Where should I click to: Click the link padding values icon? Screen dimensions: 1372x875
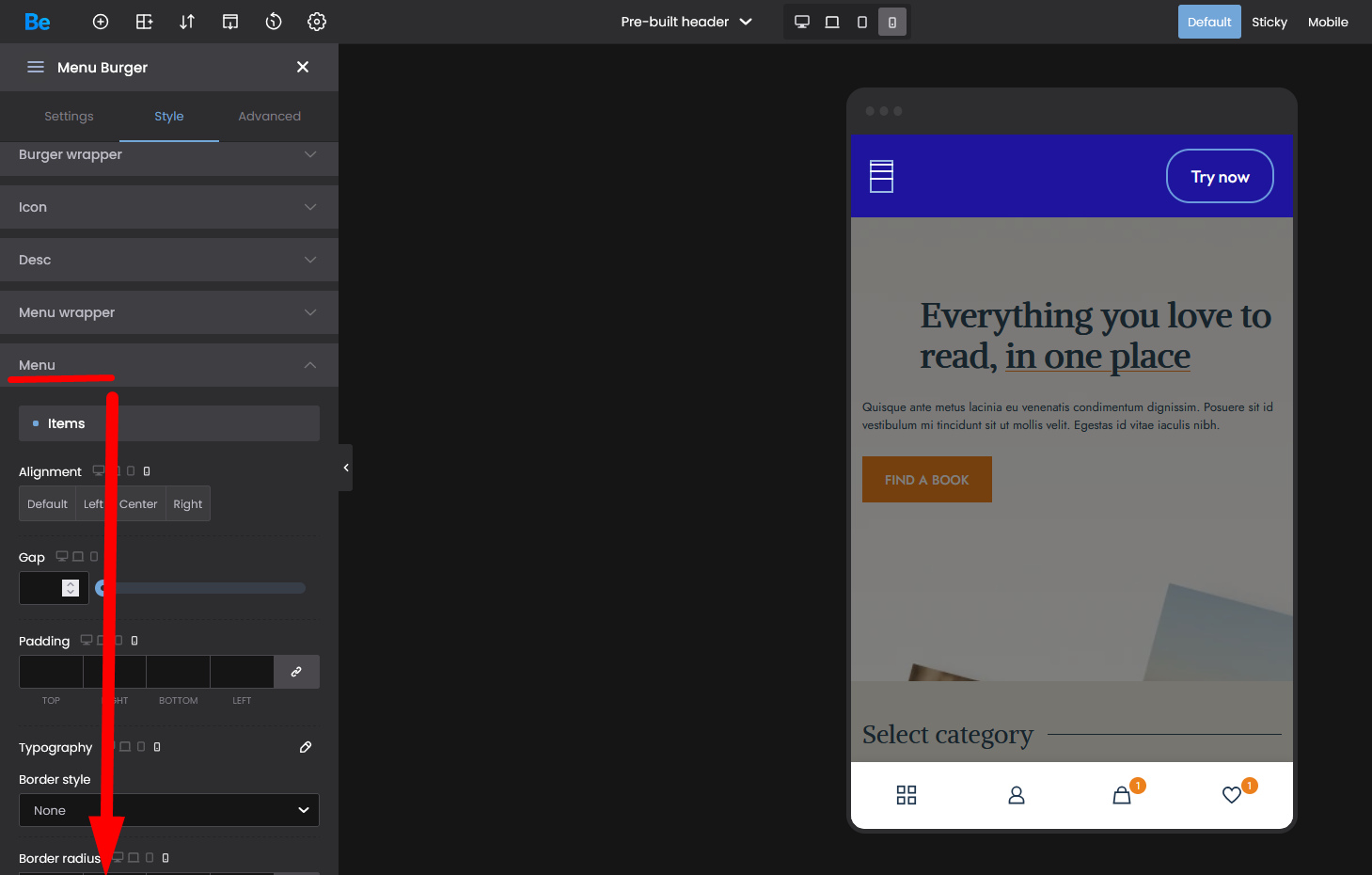tap(296, 672)
